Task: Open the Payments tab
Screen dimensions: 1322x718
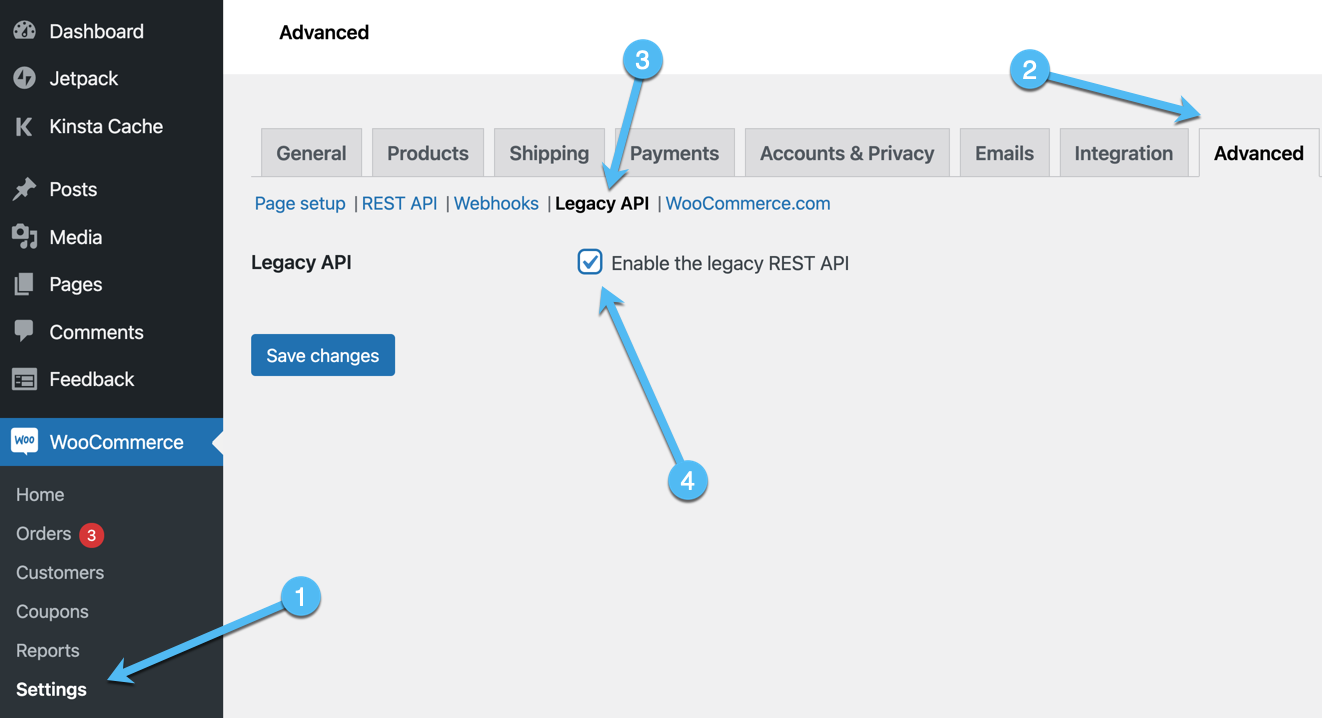Action: [x=674, y=152]
